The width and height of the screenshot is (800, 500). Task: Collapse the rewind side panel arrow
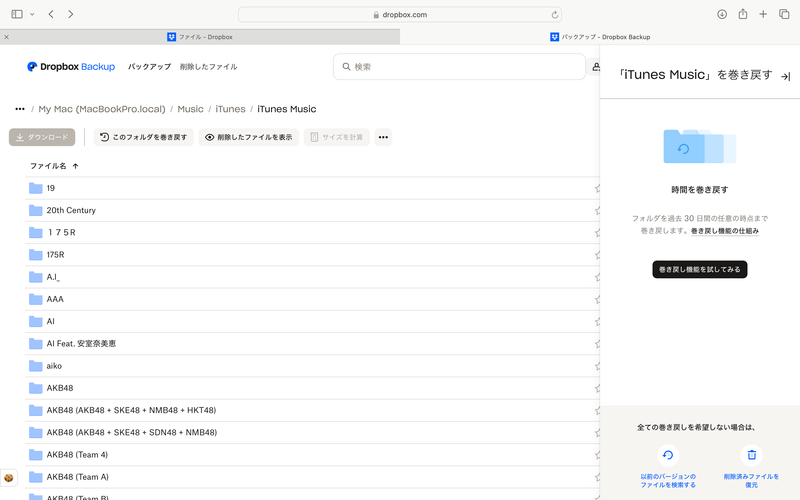785,76
